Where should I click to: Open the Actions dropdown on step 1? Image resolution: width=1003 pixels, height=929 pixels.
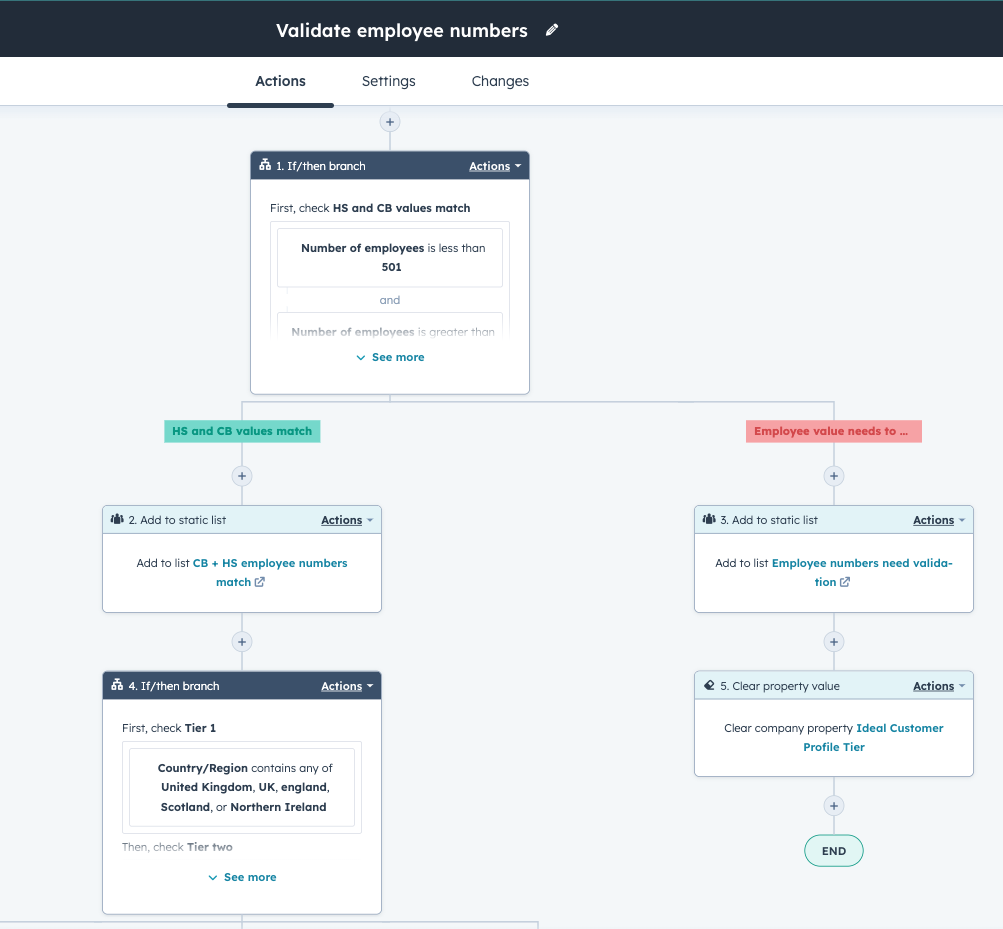coord(489,165)
